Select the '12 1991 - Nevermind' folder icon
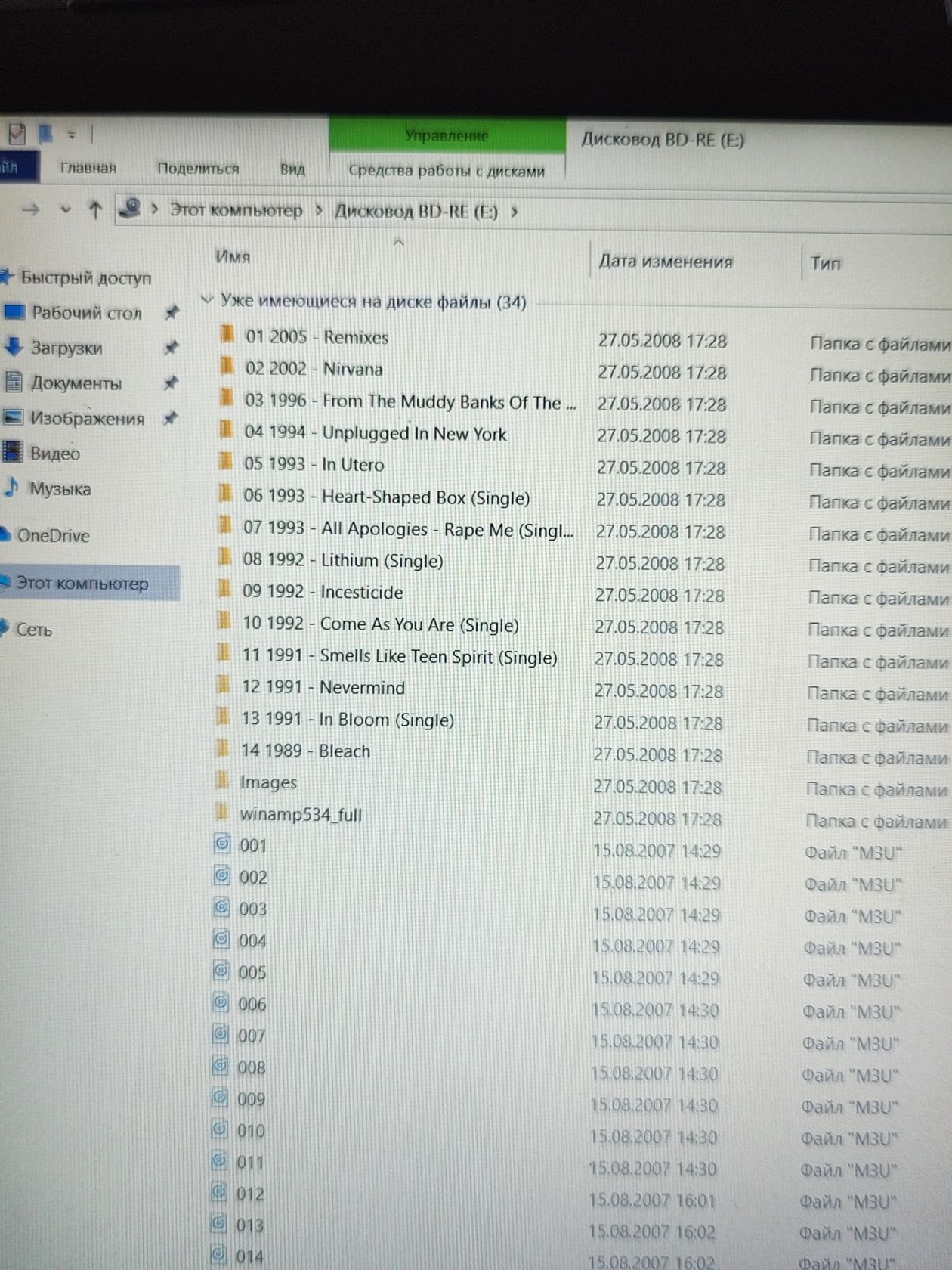 pos(223,685)
